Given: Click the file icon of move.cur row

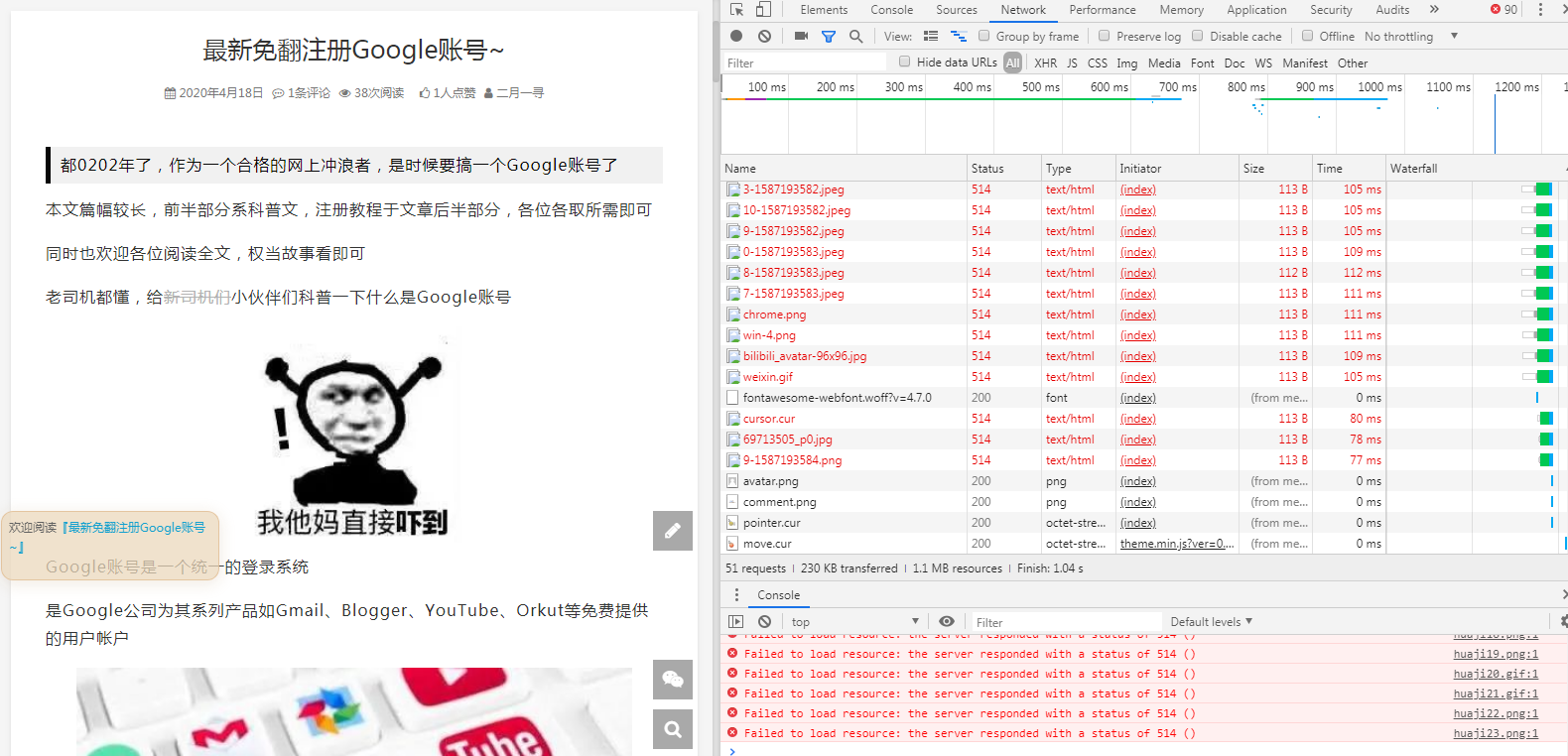Looking at the screenshot, I should [x=732, y=544].
